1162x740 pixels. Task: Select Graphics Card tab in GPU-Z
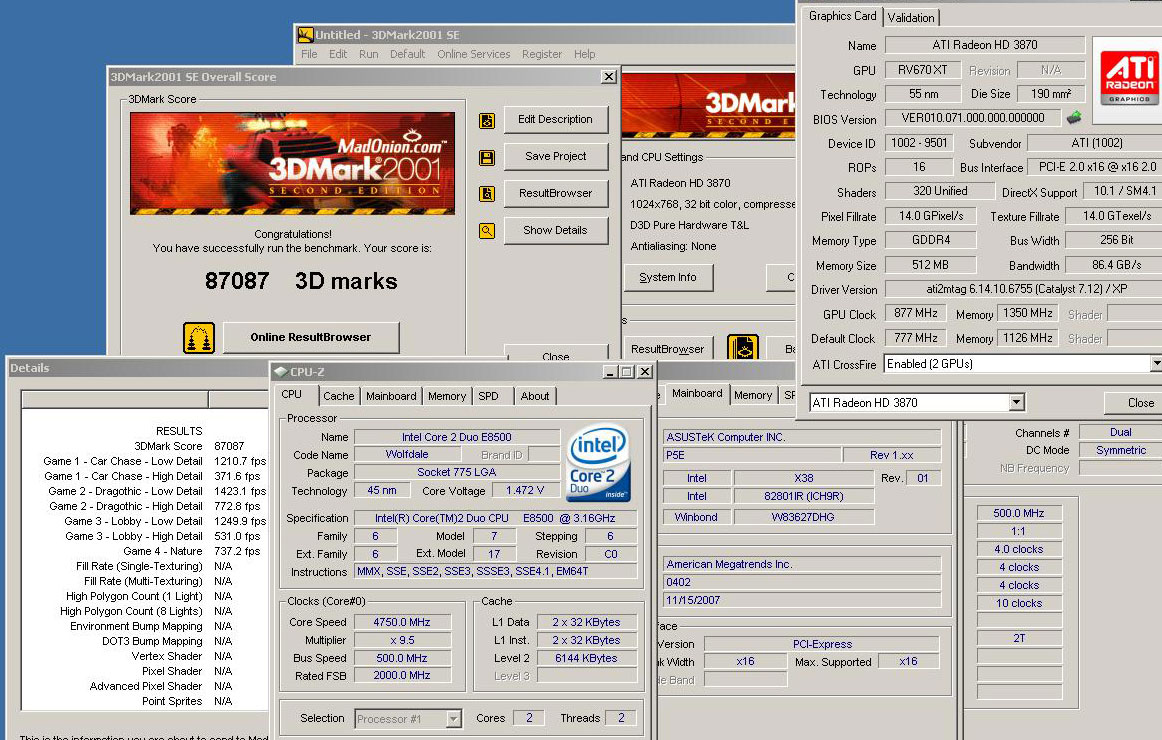click(843, 16)
